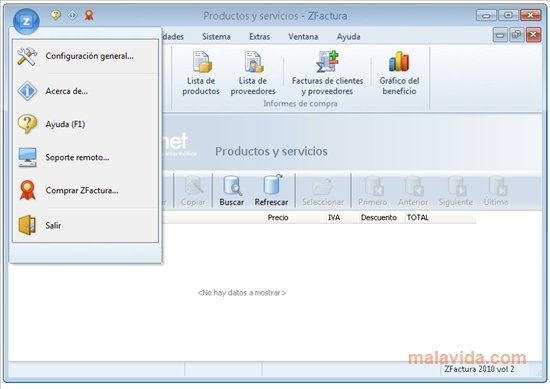Click the Precio column header
Image resolution: width=550 pixels, height=389 pixels.
coord(278,217)
